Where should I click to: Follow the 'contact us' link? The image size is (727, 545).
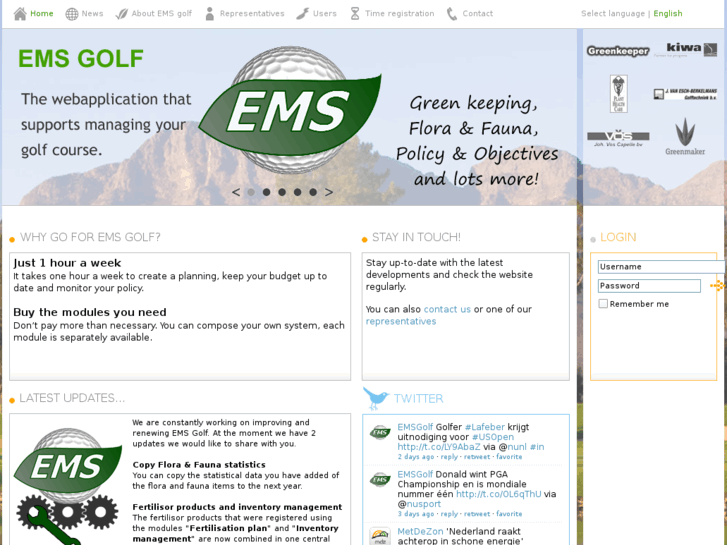tap(447, 309)
